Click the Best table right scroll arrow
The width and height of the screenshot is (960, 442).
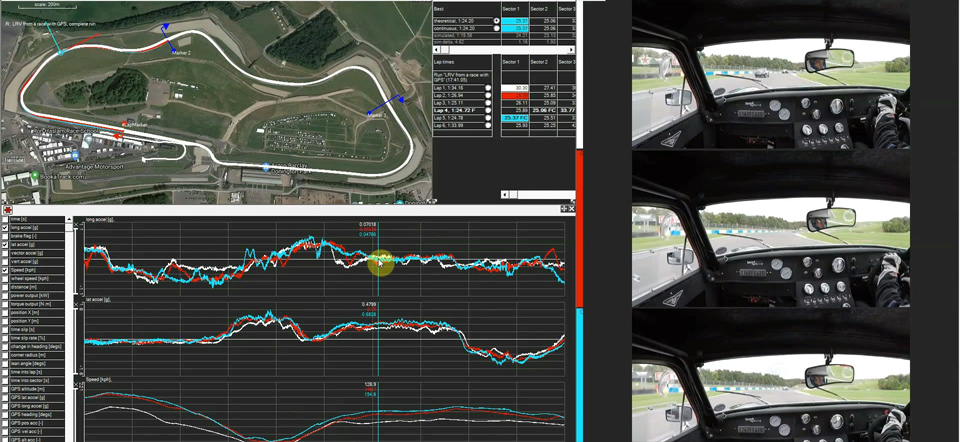572,49
